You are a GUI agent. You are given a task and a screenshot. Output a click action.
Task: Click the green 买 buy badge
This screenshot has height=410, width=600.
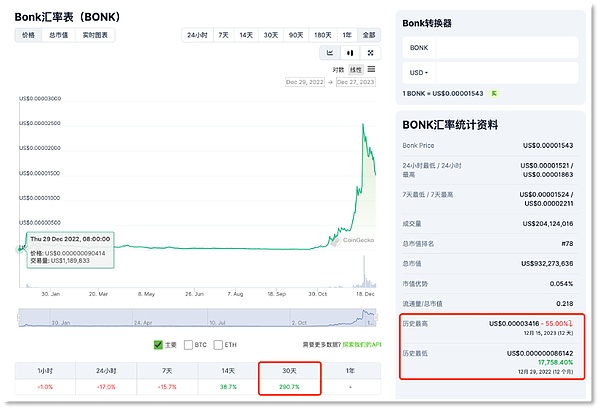pyautogui.click(x=493, y=93)
